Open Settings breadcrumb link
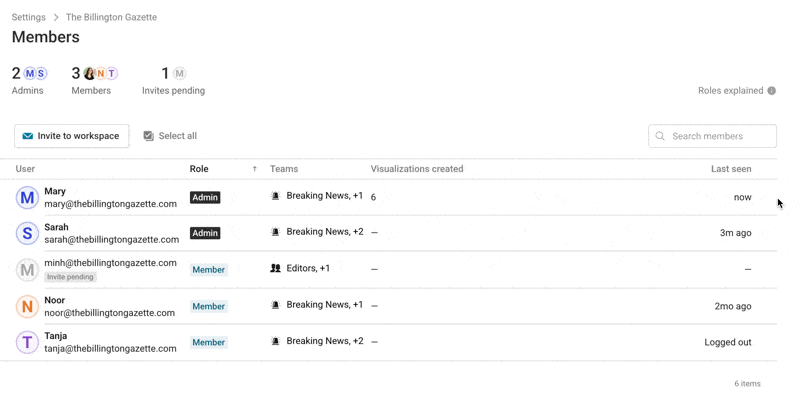Image resolution: width=800 pixels, height=420 pixels. coord(29,17)
